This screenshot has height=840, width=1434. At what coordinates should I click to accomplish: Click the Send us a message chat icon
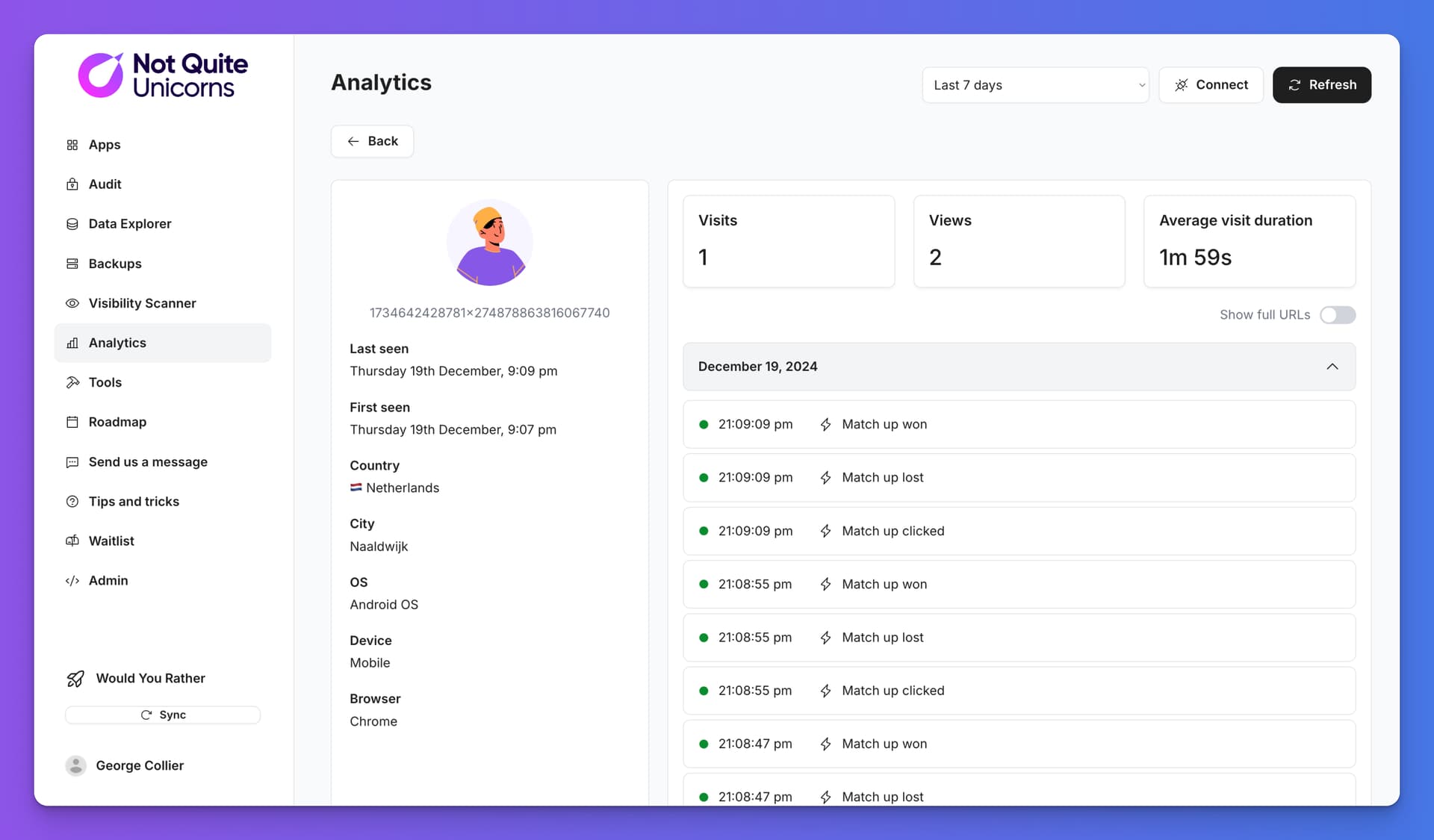72,462
